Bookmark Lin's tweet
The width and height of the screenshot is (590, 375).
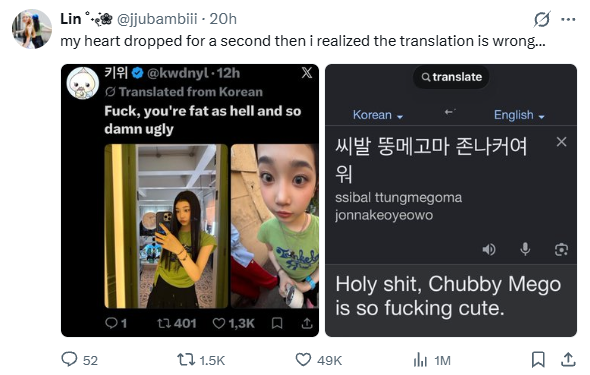538,359
